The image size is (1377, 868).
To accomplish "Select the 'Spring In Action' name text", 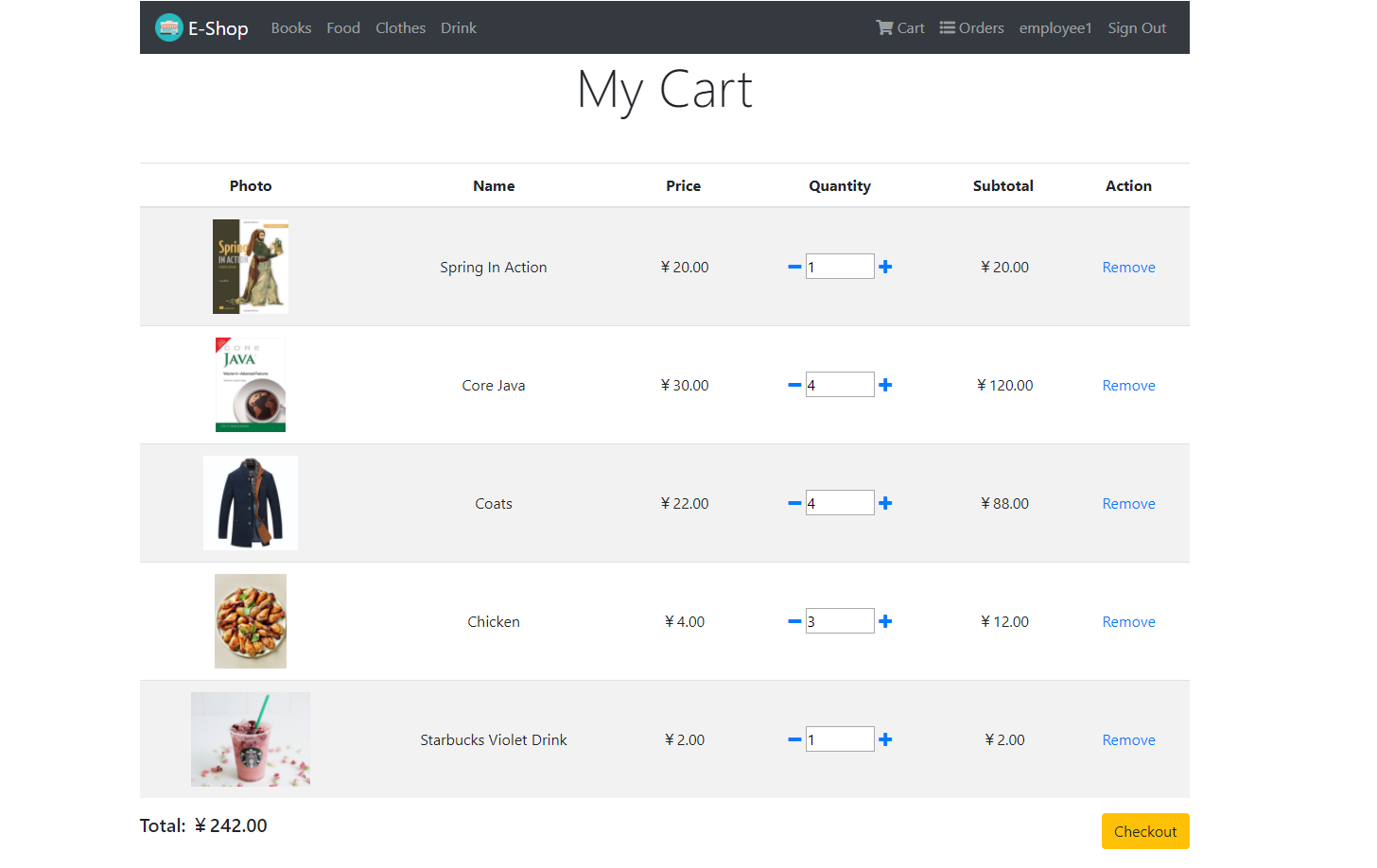I will coord(494,267).
